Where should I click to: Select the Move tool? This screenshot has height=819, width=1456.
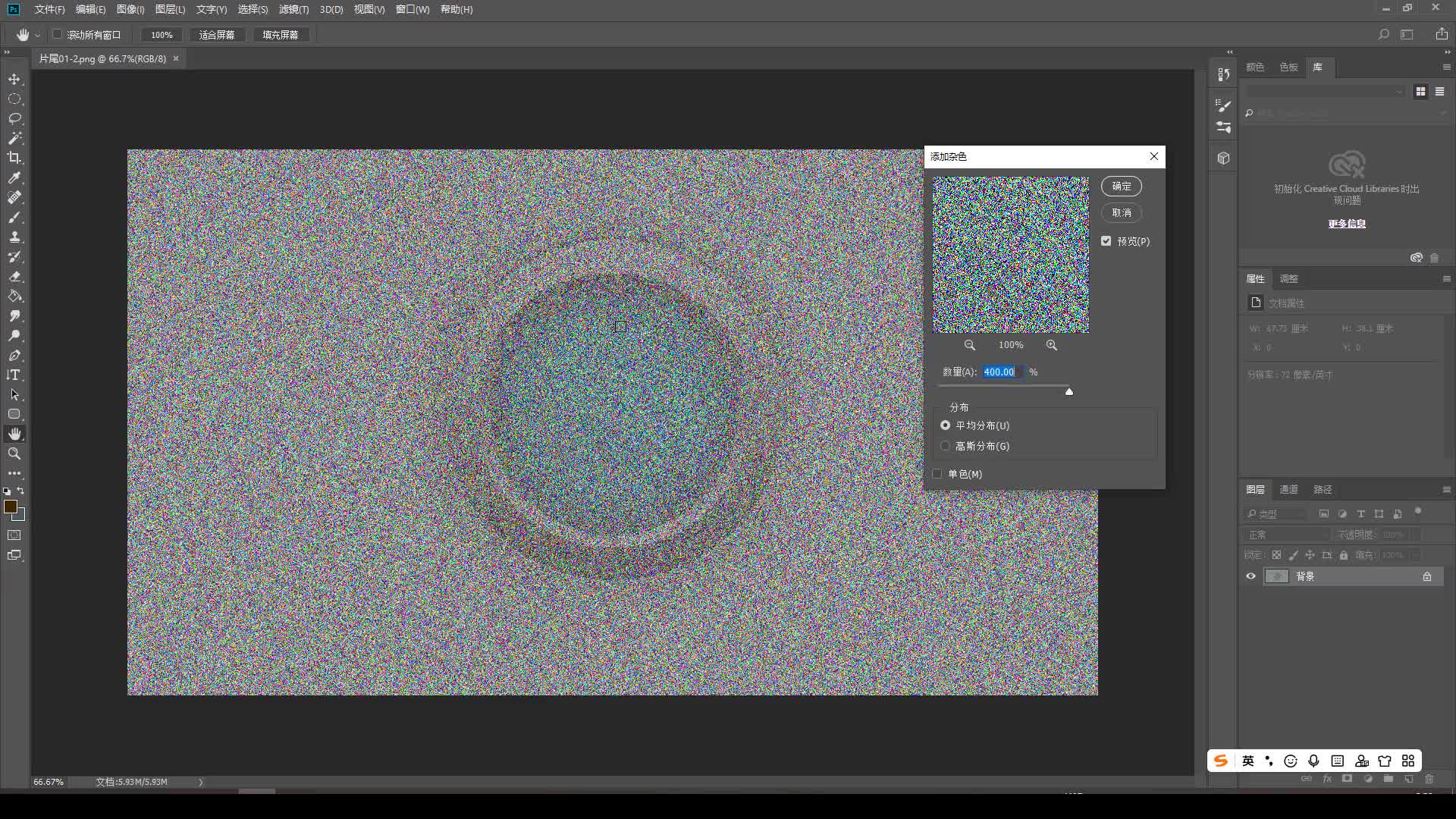tap(14, 79)
